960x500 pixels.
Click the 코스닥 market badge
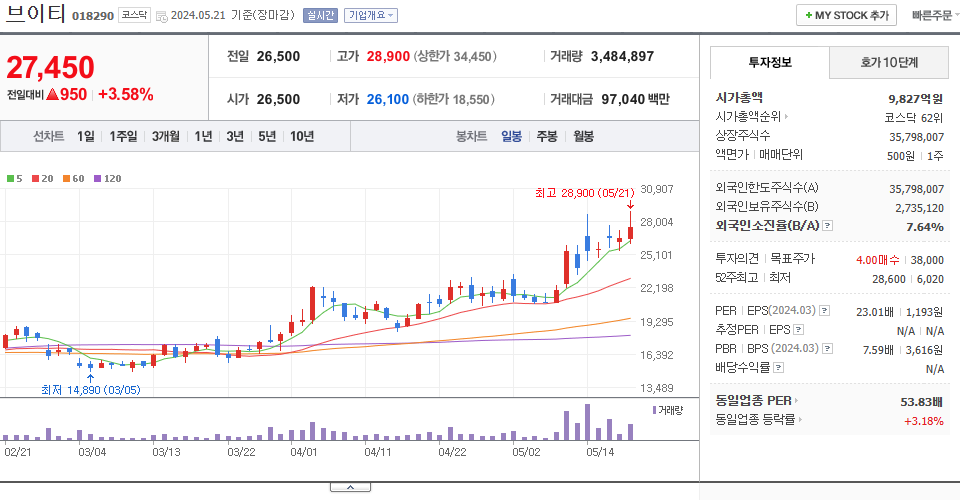pyautogui.click(x=134, y=15)
